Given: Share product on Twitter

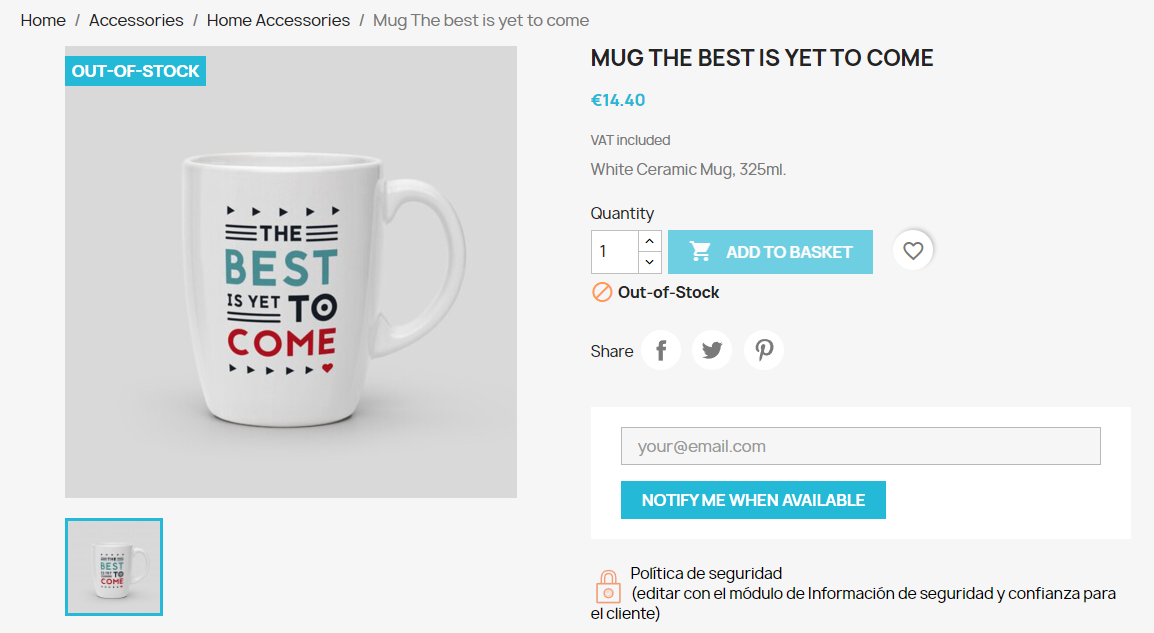Looking at the screenshot, I should 712,351.
